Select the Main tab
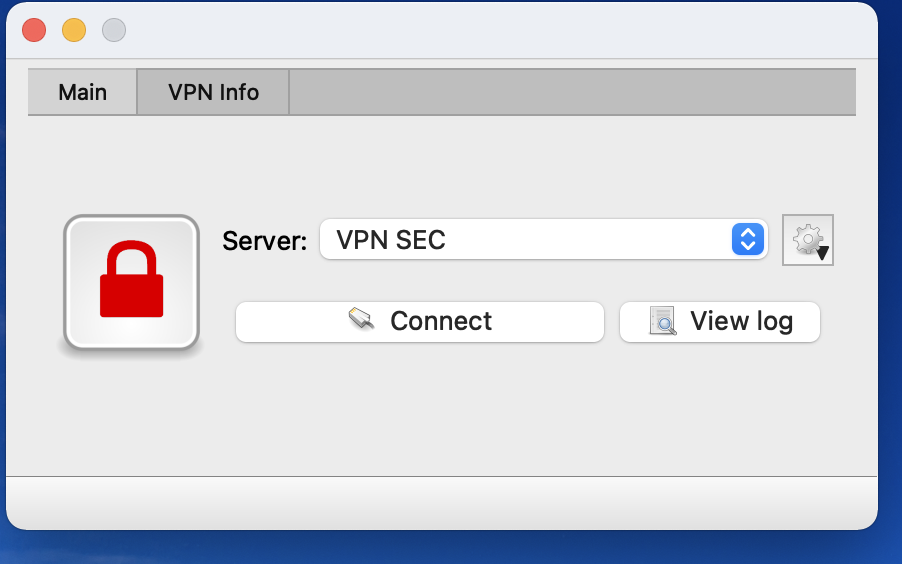Viewport: 902px width, 564px height. click(x=82, y=92)
